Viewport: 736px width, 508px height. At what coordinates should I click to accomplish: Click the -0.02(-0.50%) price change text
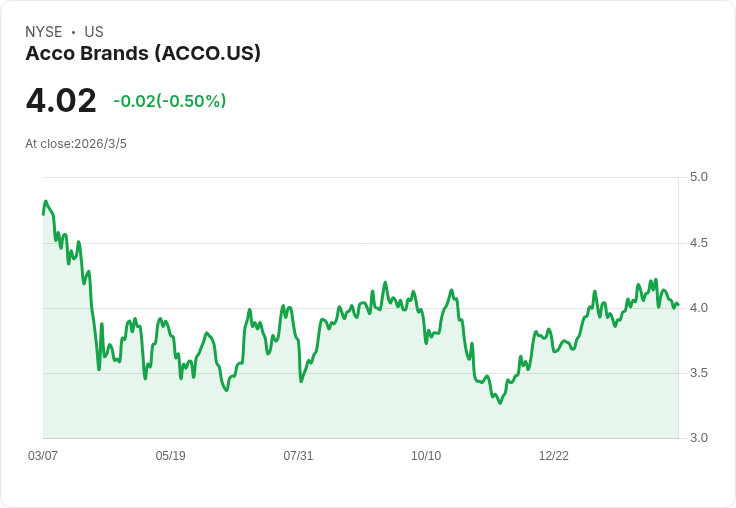169,101
